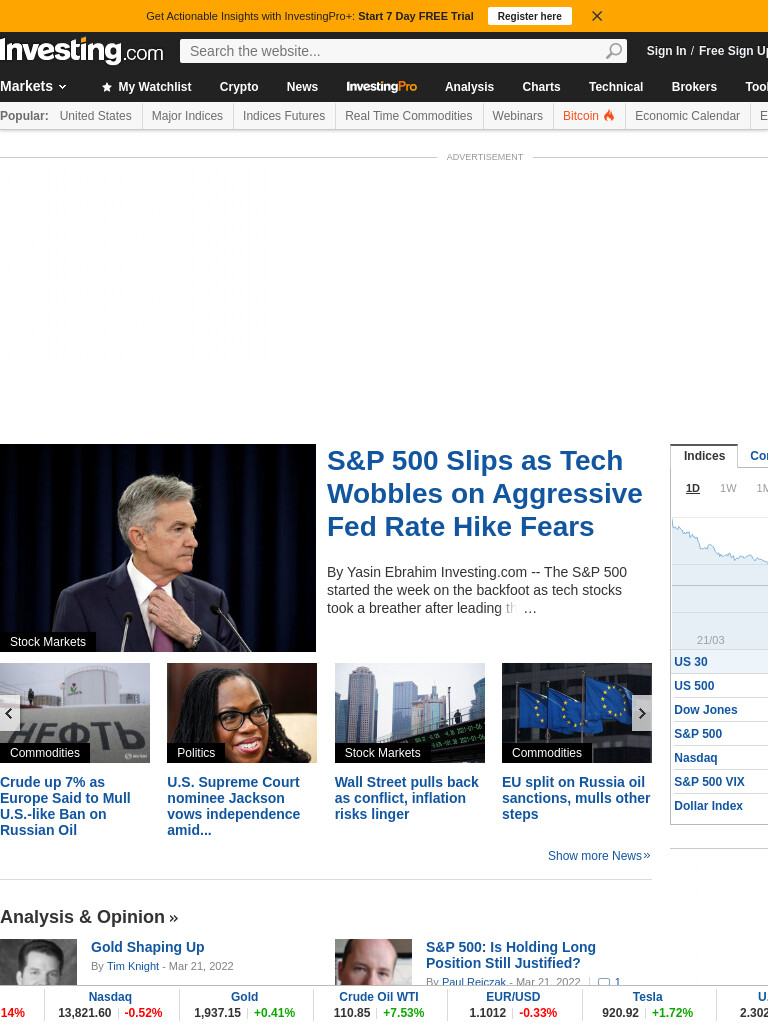Select Indices Futures popular link
Screen dimensions: 768x1024
pos(284,116)
